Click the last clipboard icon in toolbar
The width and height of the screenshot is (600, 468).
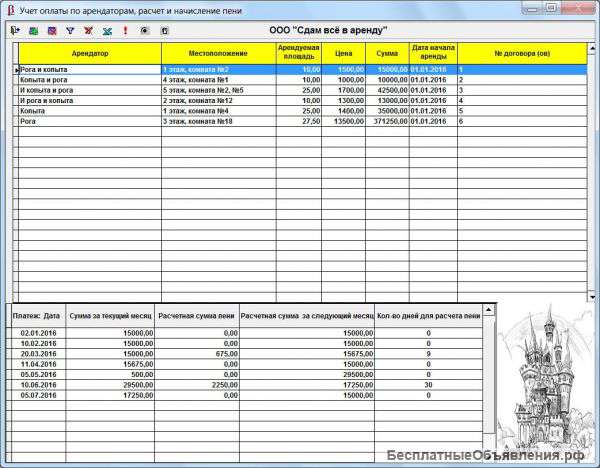pyautogui.click(x=164, y=31)
